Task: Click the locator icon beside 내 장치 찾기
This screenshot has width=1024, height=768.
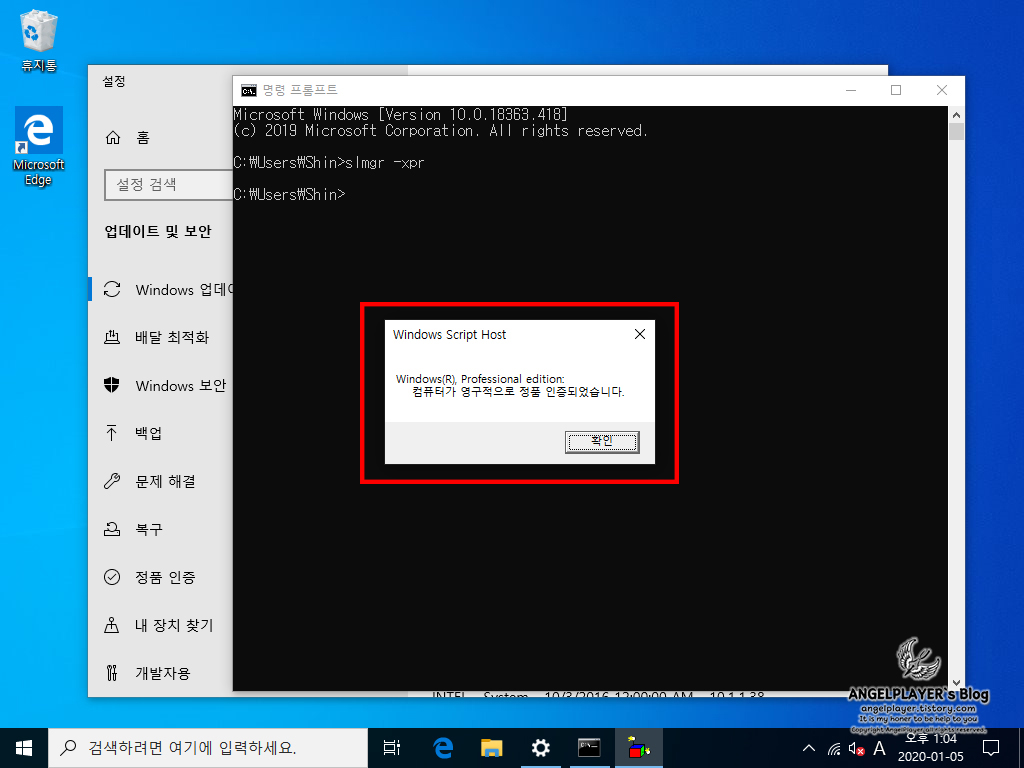Action: click(x=112, y=625)
